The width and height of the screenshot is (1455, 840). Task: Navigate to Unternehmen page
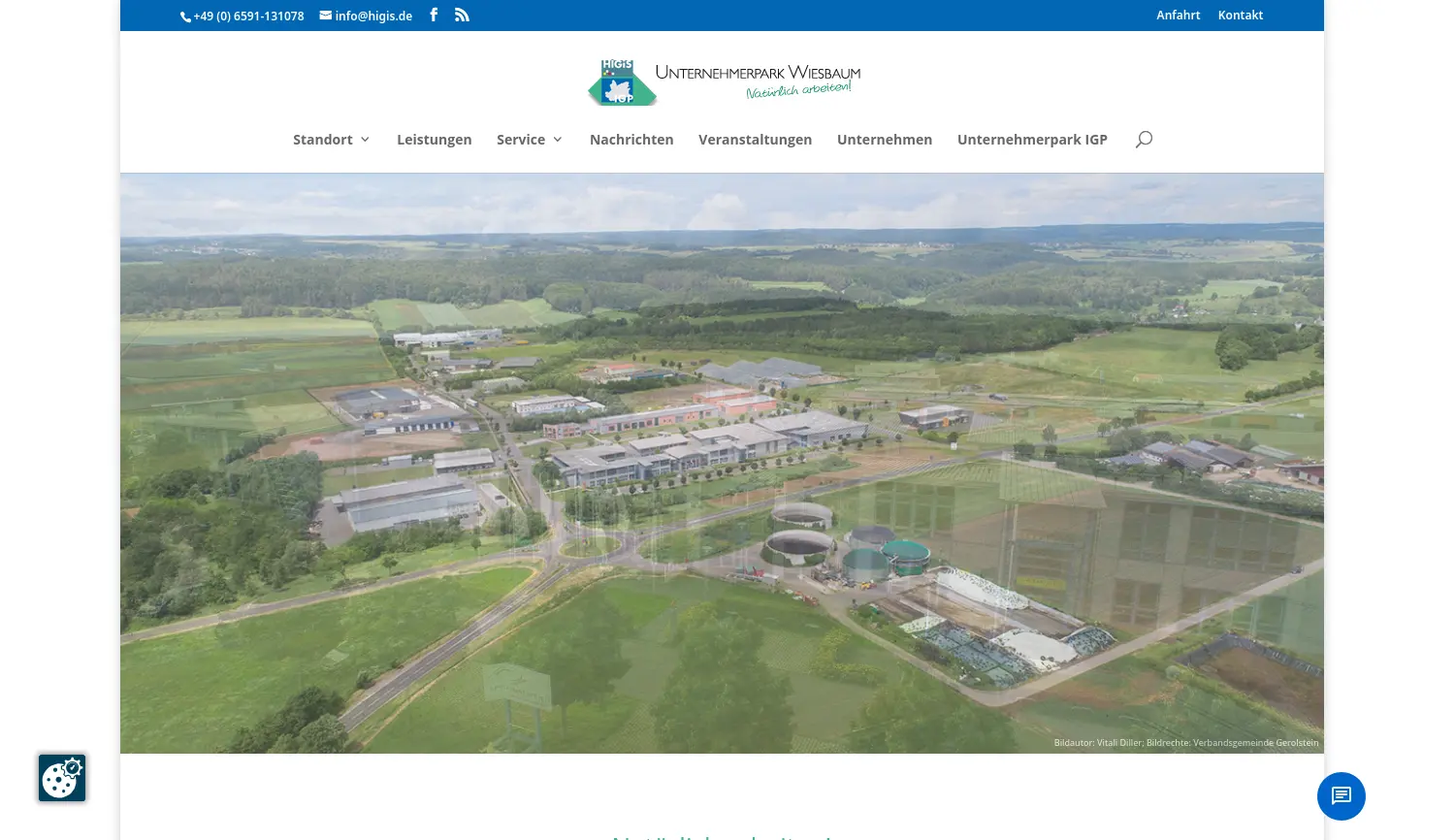coord(885,140)
